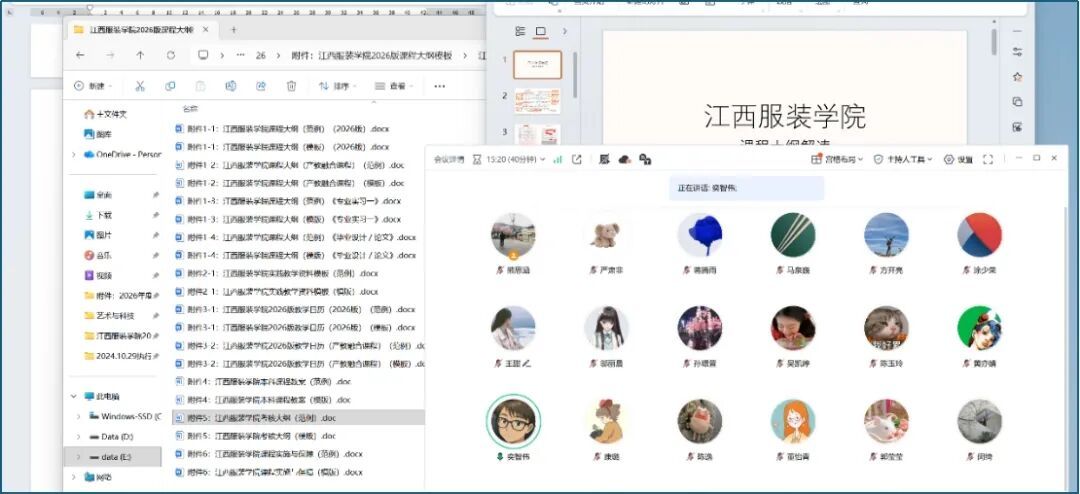
Task: Click breadcrumb 26 in Explorer address bar
Action: tap(260, 56)
